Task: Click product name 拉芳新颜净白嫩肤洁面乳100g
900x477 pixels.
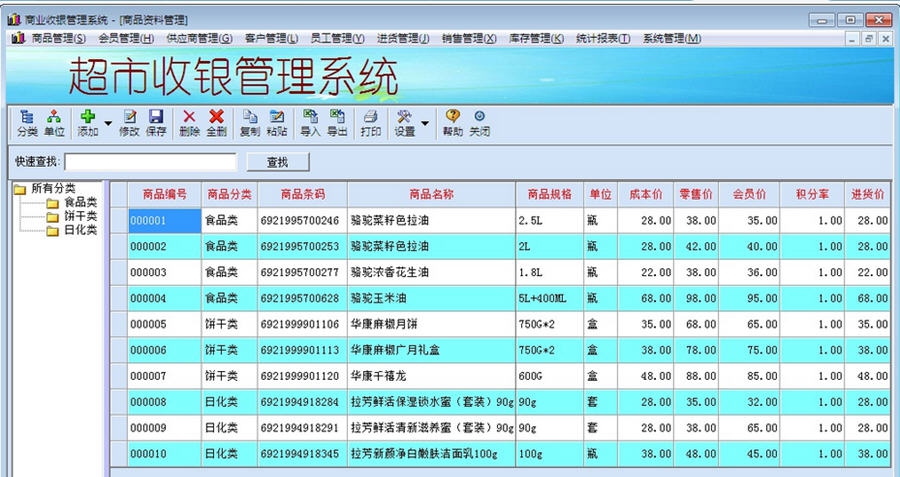Action: click(x=432, y=454)
